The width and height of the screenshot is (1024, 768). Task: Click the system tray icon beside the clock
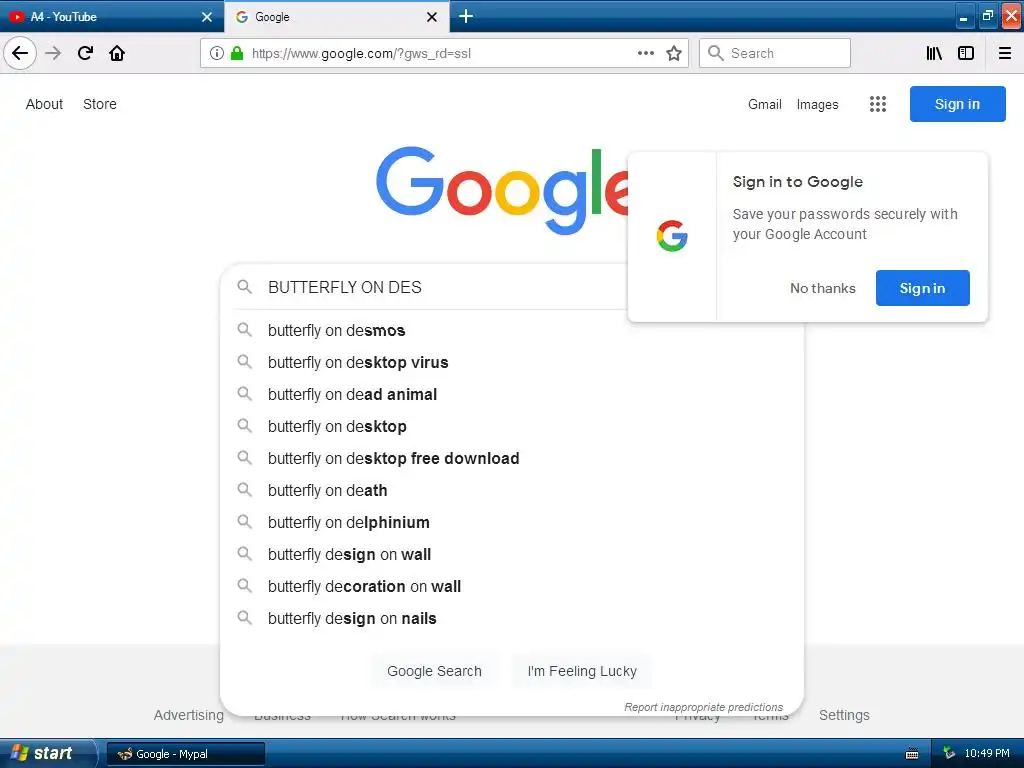coord(948,754)
